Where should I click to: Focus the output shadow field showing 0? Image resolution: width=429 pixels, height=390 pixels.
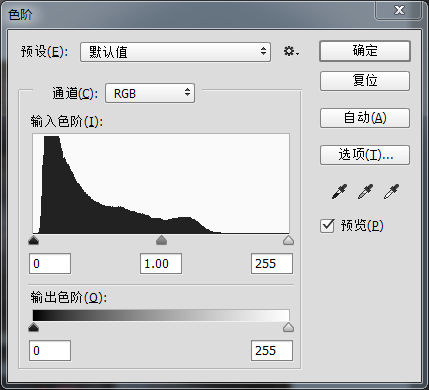[50, 351]
